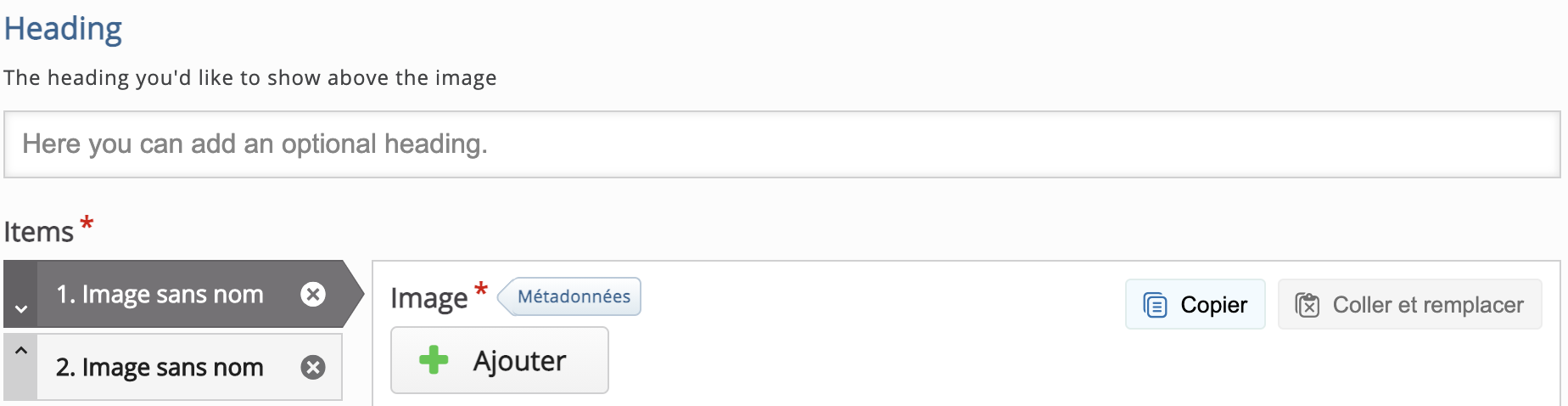
Task: Move item 1 down using the chevron arrow
Action: [x=21, y=309]
